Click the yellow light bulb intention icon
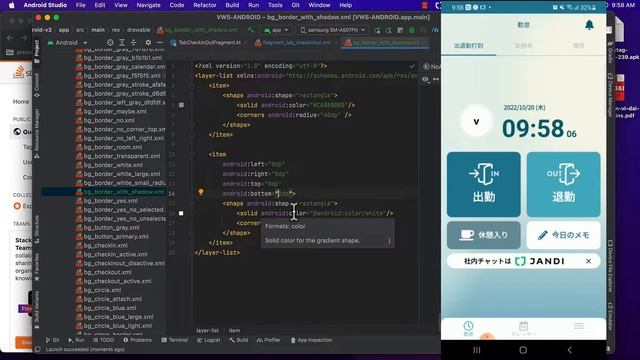Viewport: 640px width, 360px height. pyautogui.click(x=201, y=192)
